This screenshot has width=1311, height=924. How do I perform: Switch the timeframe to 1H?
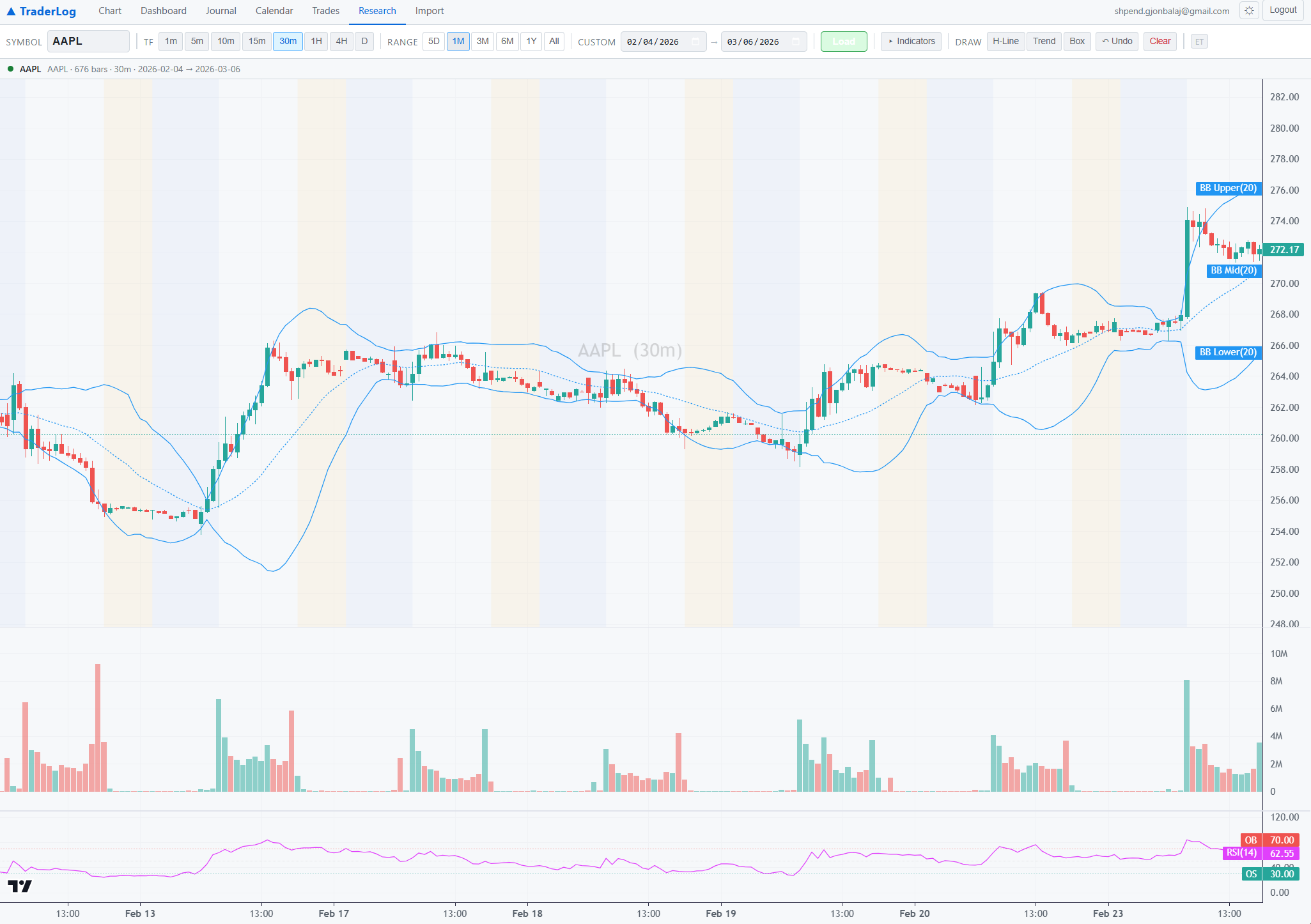point(316,41)
